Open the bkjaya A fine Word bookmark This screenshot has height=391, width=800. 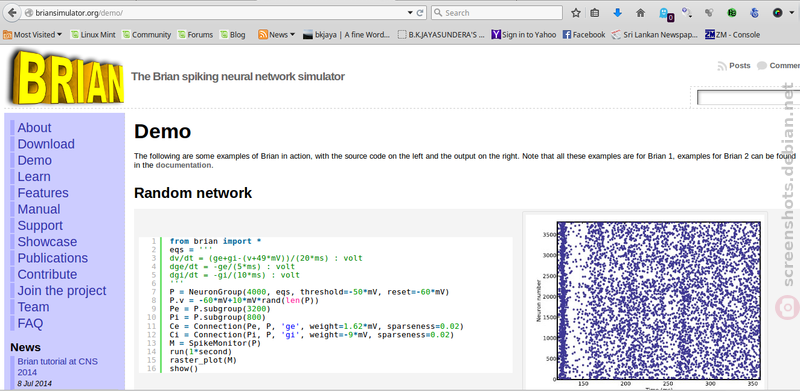pos(346,35)
